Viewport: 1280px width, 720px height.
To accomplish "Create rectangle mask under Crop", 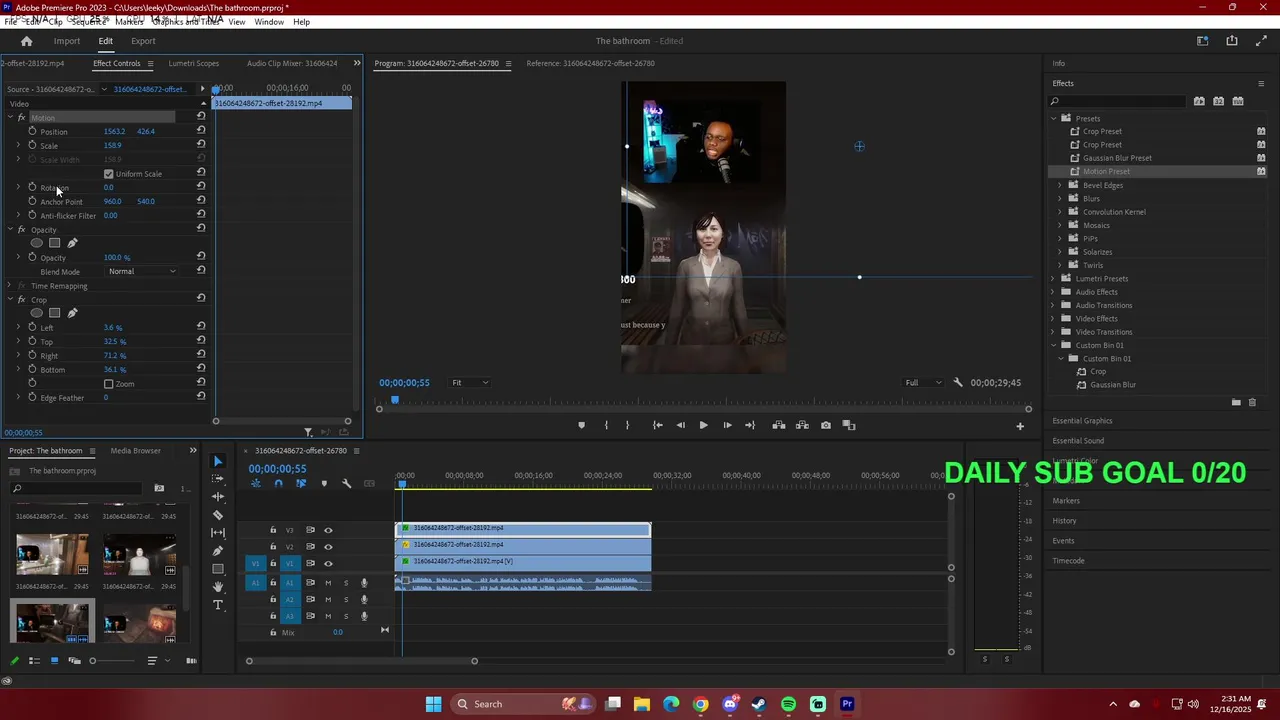I will pyautogui.click(x=54, y=313).
